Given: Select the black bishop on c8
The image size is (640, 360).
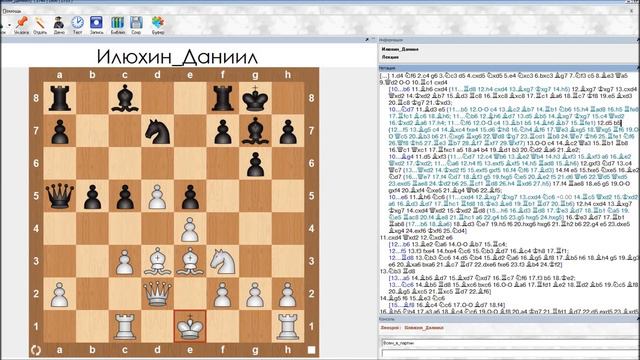Looking at the screenshot, I should [x=125, y=98].
